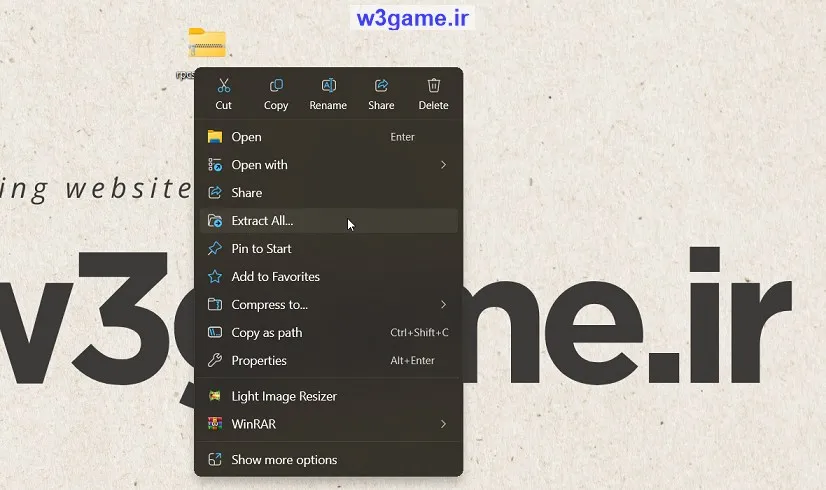This screenshot has height=490, width=826.
Task: Click the Light Image Resizer label
Action: coord(284,396)
